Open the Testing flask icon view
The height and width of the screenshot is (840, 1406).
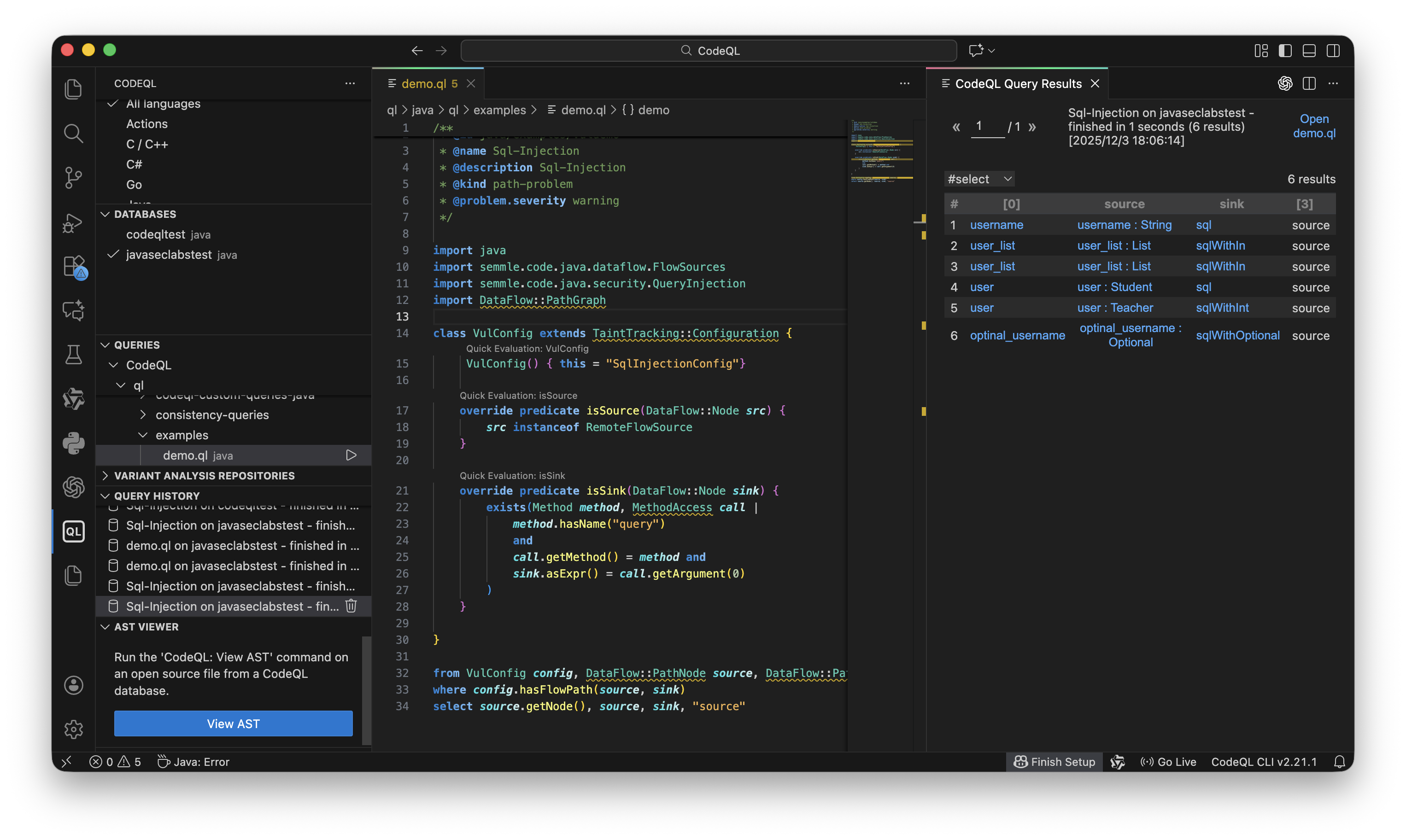[74, 355]
